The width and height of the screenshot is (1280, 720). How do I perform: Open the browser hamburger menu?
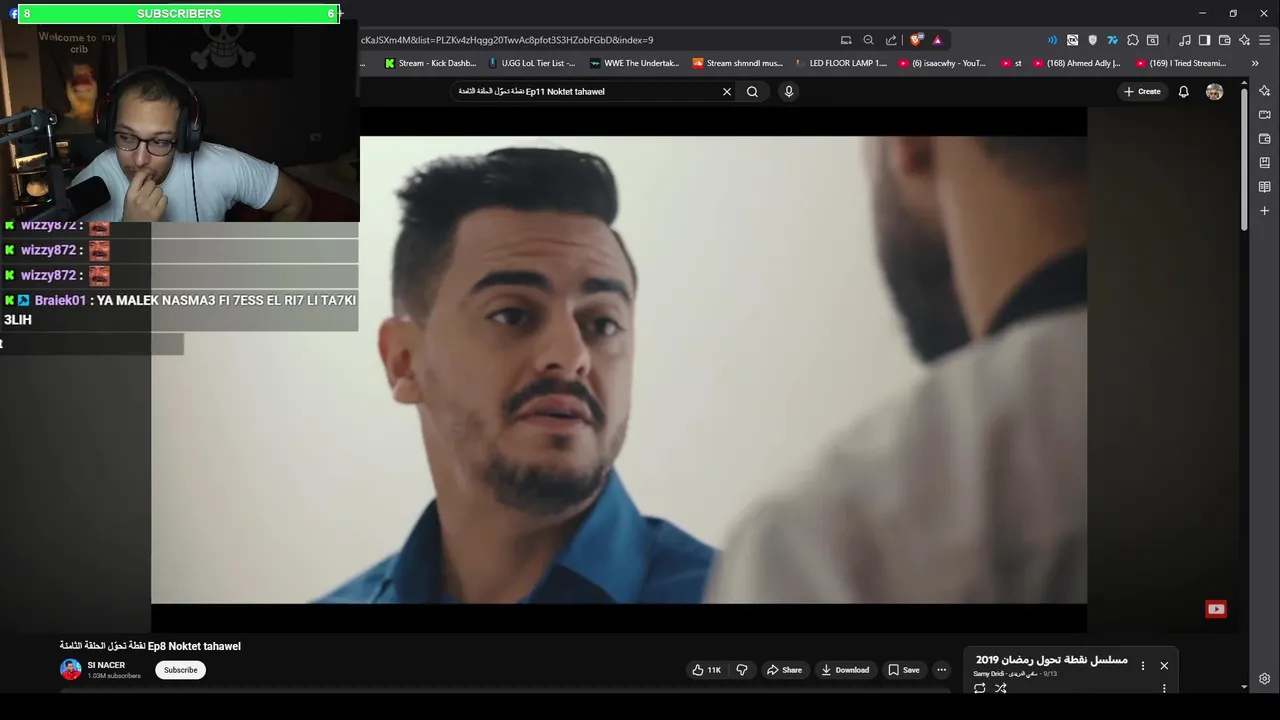[x=1265, y=40]
